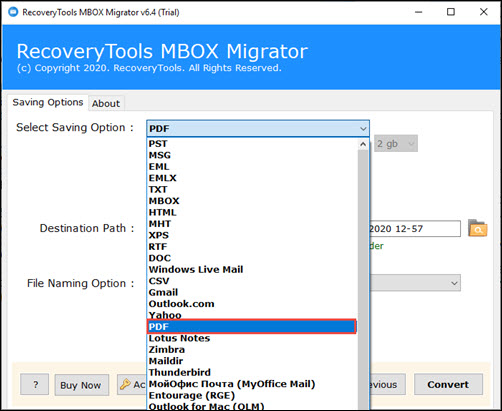
Task: Click the RecoveryTools app icon in title bar
Action: (13, 12)
